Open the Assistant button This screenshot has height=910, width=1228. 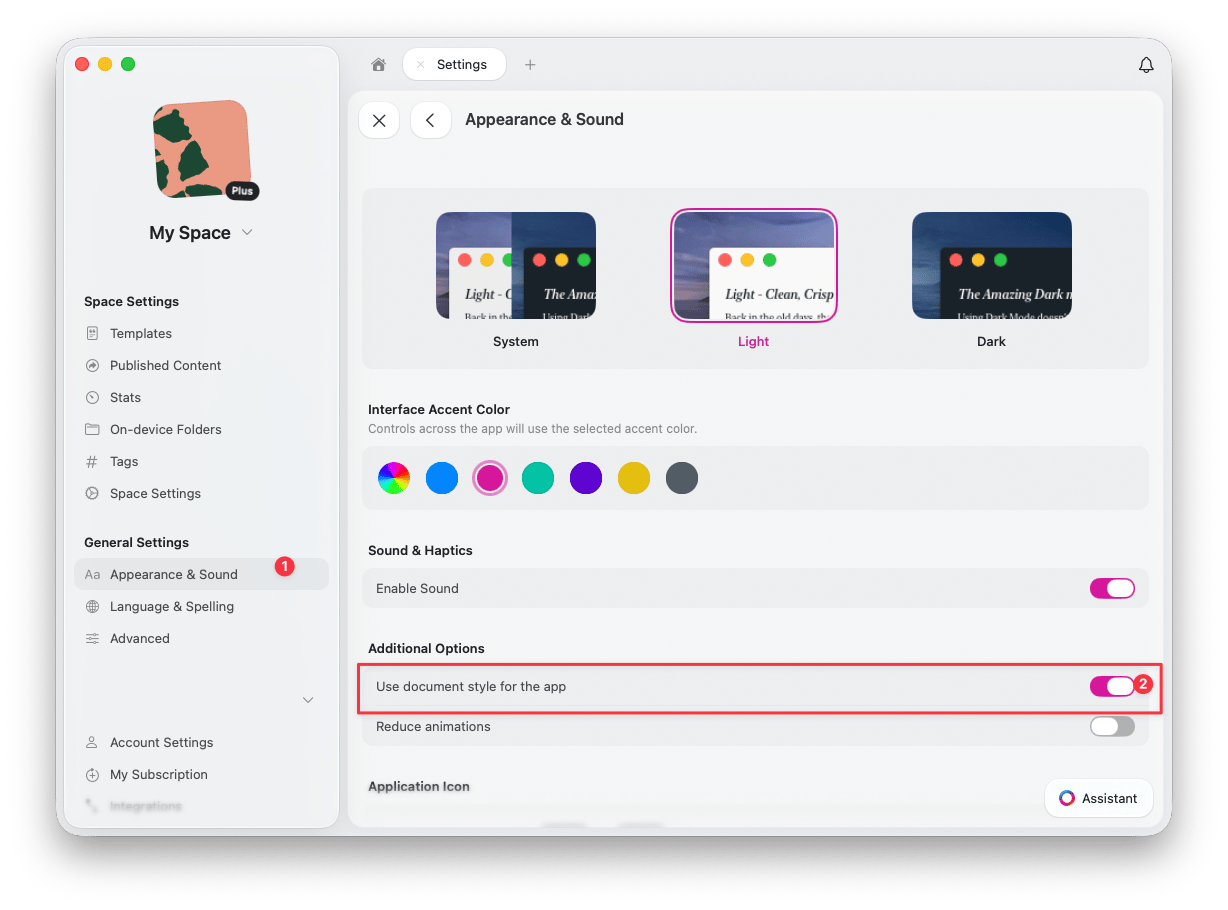pos(1099,798)
